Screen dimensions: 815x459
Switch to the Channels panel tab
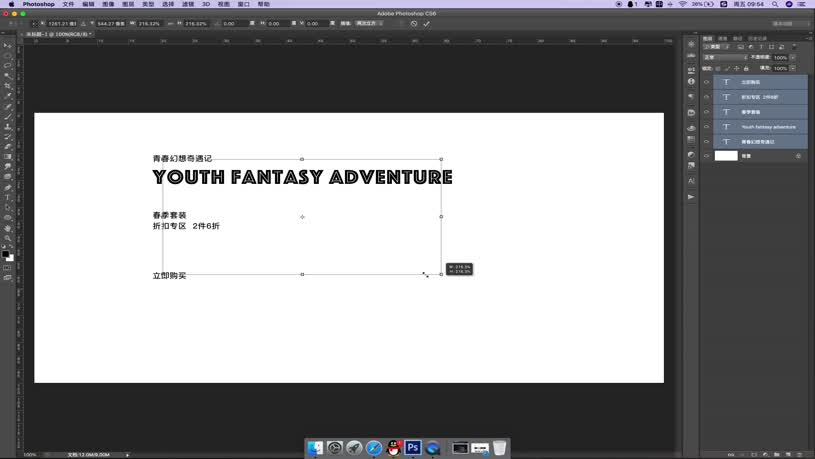722,38
